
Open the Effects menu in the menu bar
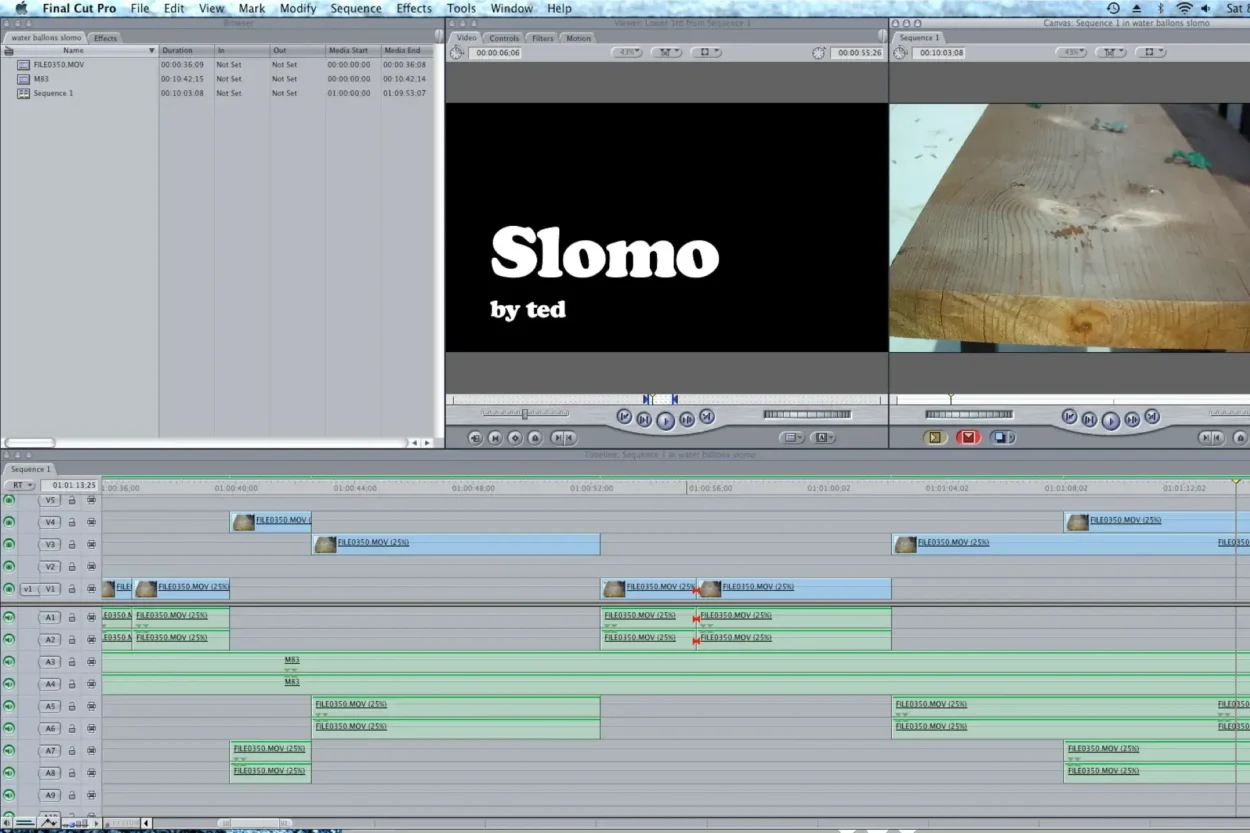point(414,8)
